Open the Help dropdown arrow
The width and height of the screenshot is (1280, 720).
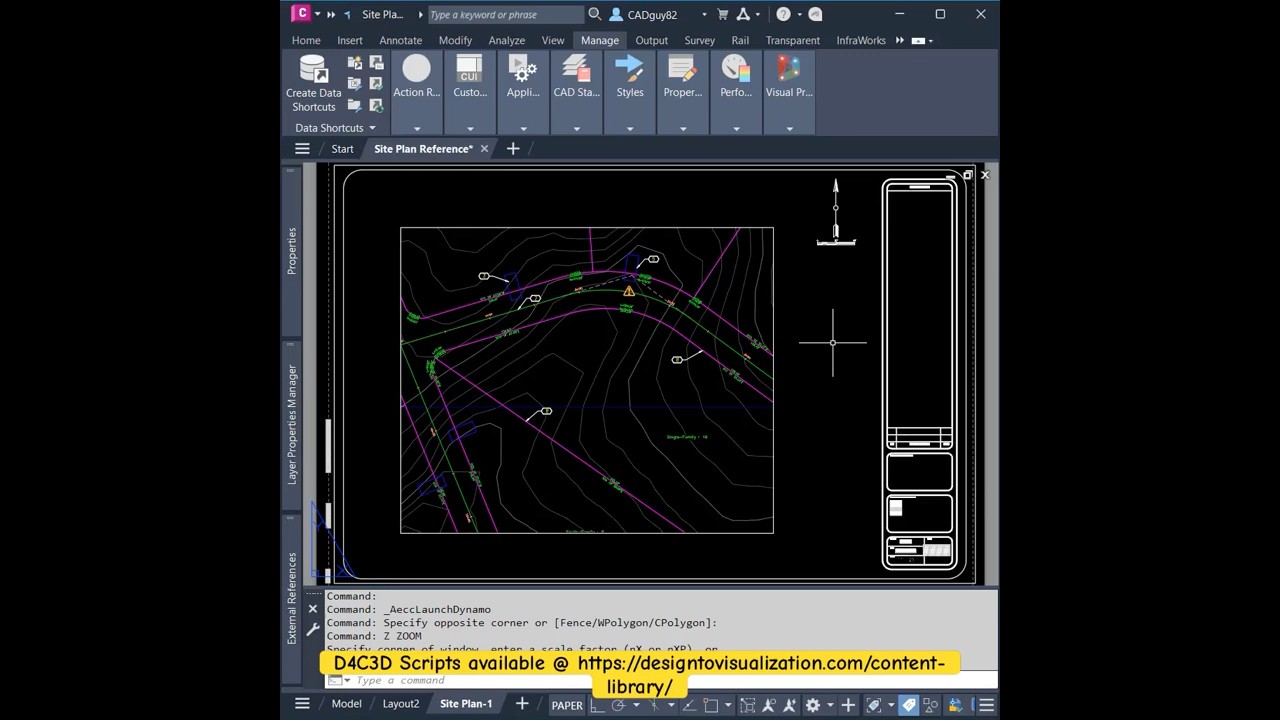(799, 14)
